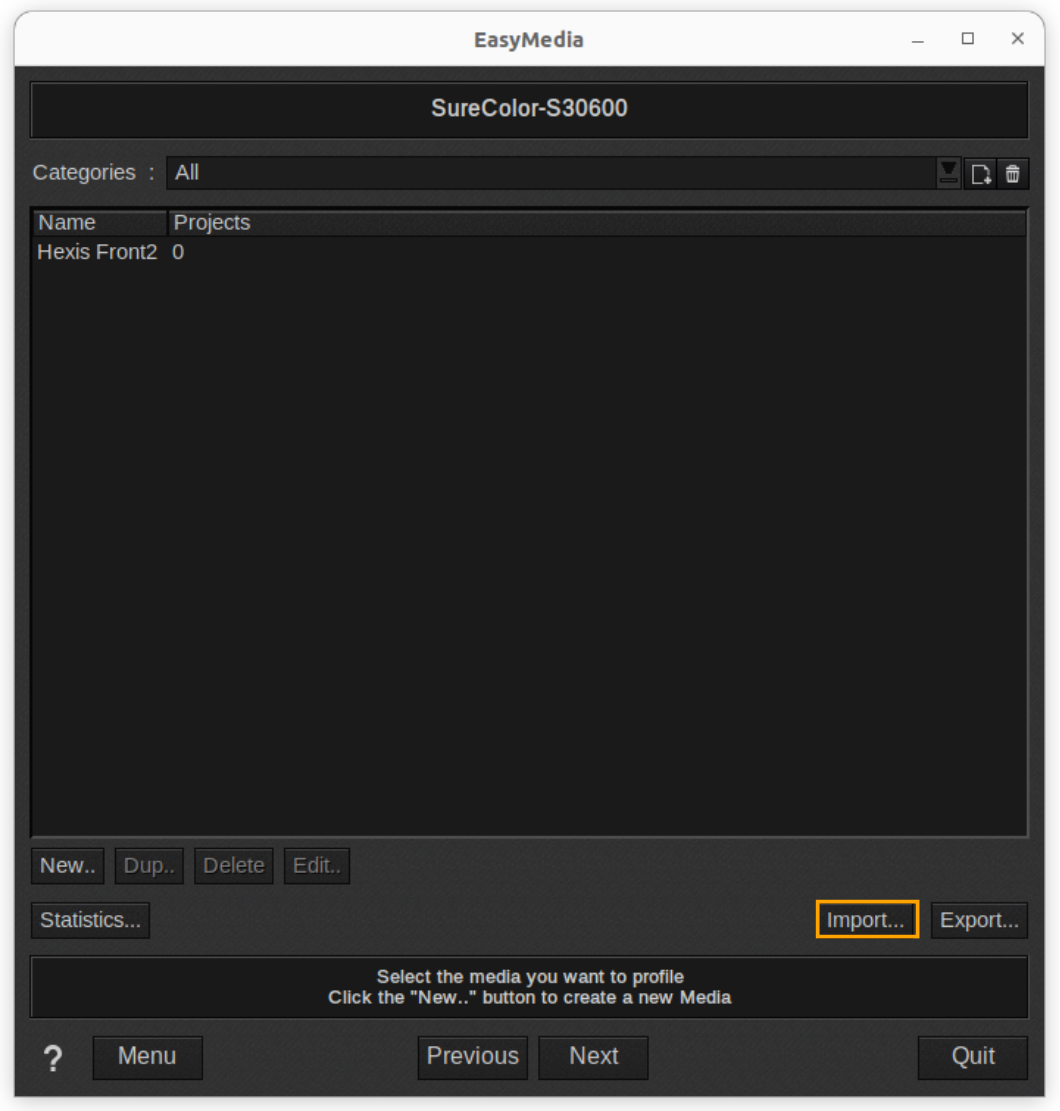The image size is (1060, 1111).
Task: Import a media profile
Action: 866,920
